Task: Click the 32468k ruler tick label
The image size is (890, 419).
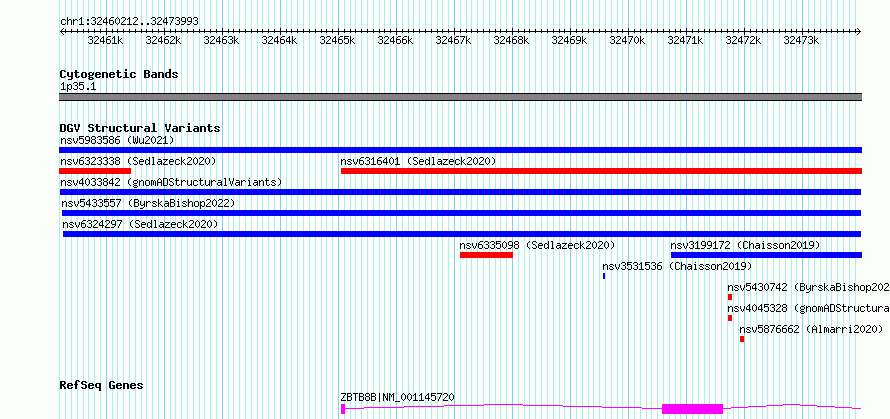Action: [x=511, y=40]
